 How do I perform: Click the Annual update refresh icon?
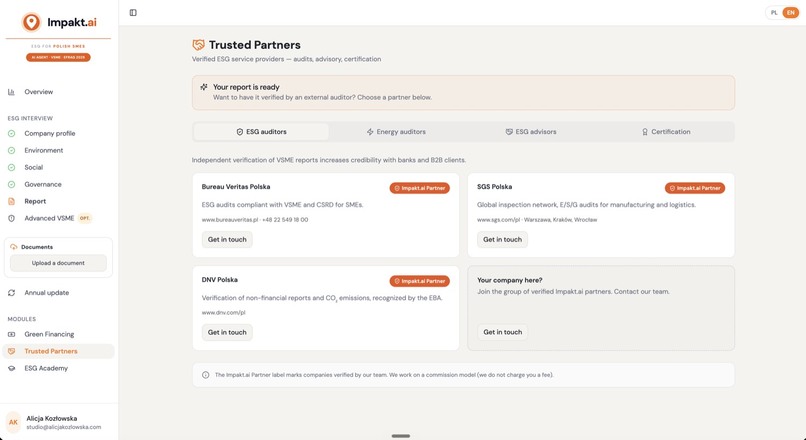pos(11,293)
